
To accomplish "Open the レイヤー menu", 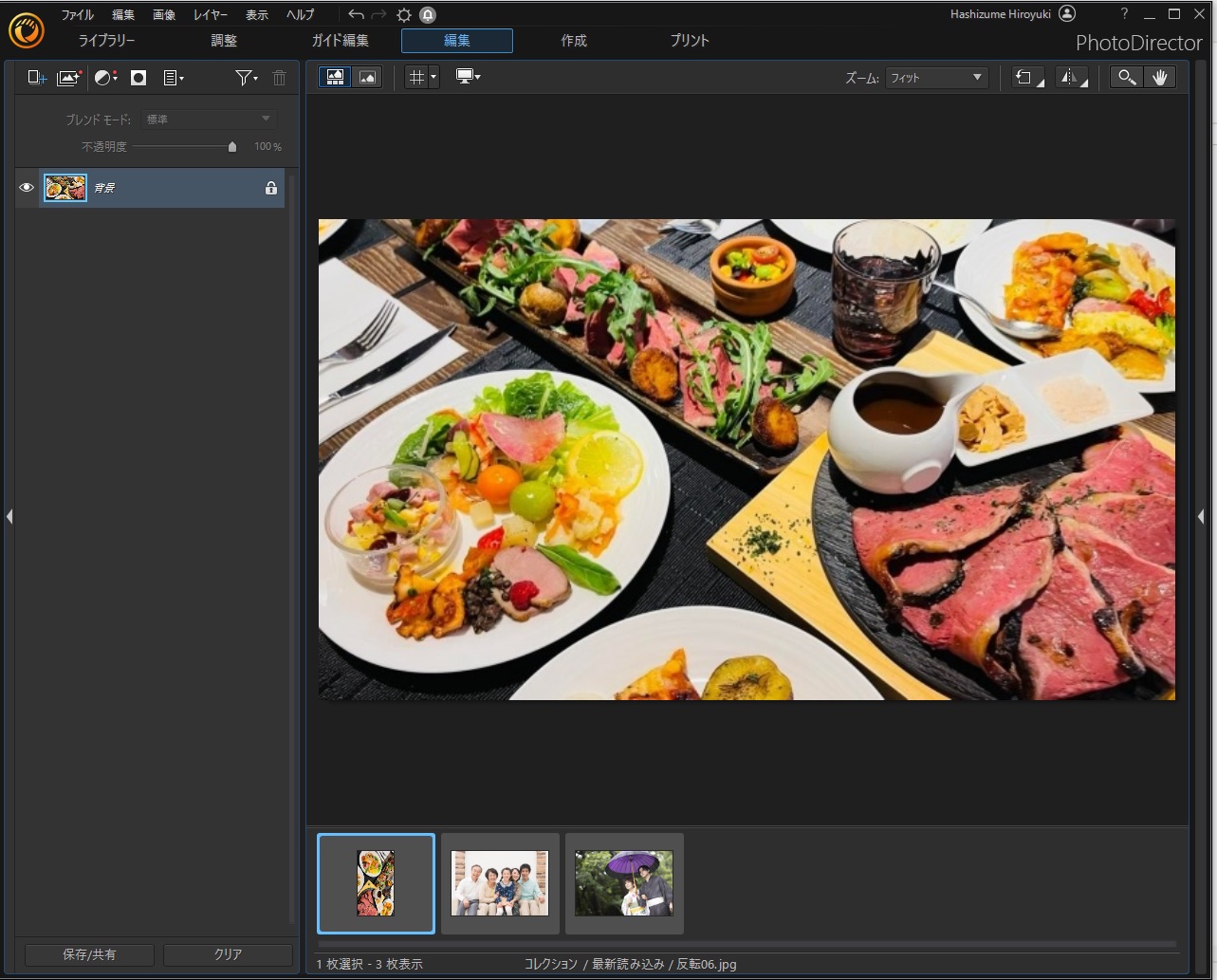I will 210,14.
